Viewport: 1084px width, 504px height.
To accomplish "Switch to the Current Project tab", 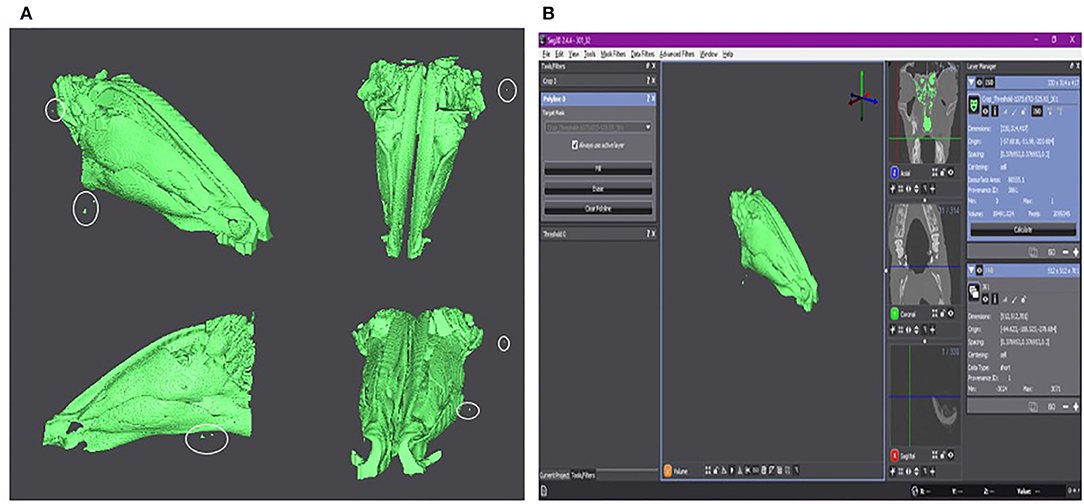I will click(554, 476).
